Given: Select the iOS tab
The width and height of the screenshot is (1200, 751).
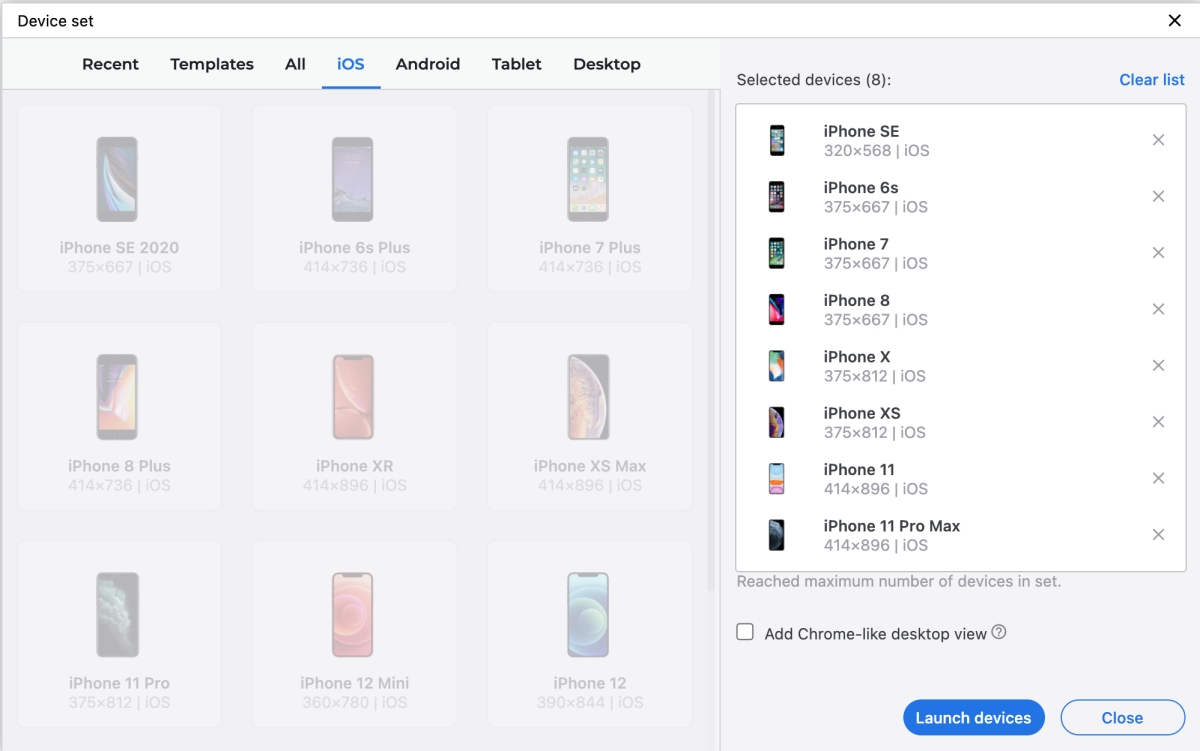Looking at the screenshot, I should pos(351,64).
